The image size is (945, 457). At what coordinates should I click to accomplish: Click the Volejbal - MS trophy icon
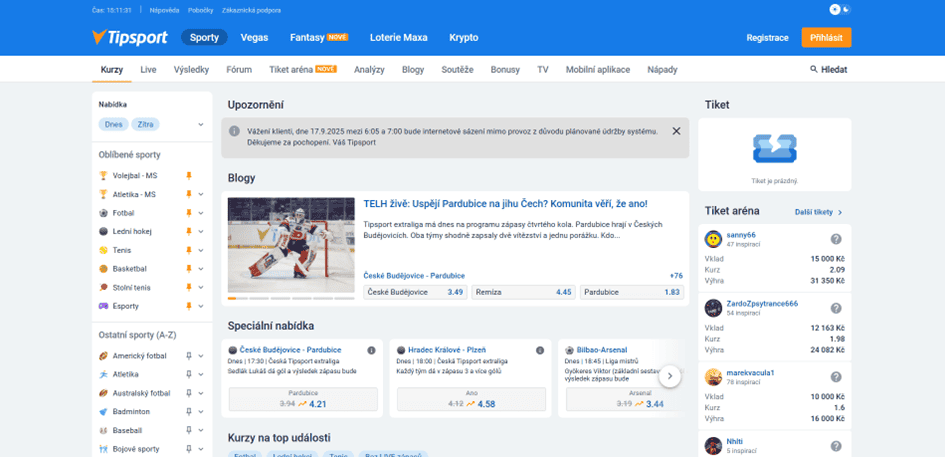click(103, 176)
